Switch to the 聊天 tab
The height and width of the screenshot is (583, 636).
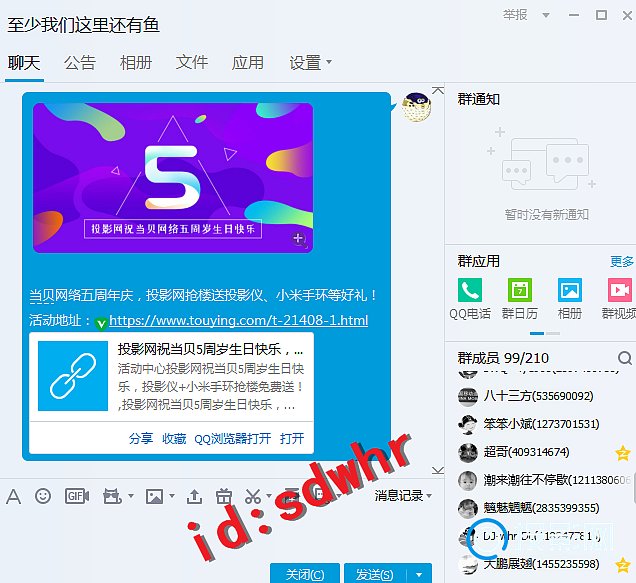[x=24, y=63]
